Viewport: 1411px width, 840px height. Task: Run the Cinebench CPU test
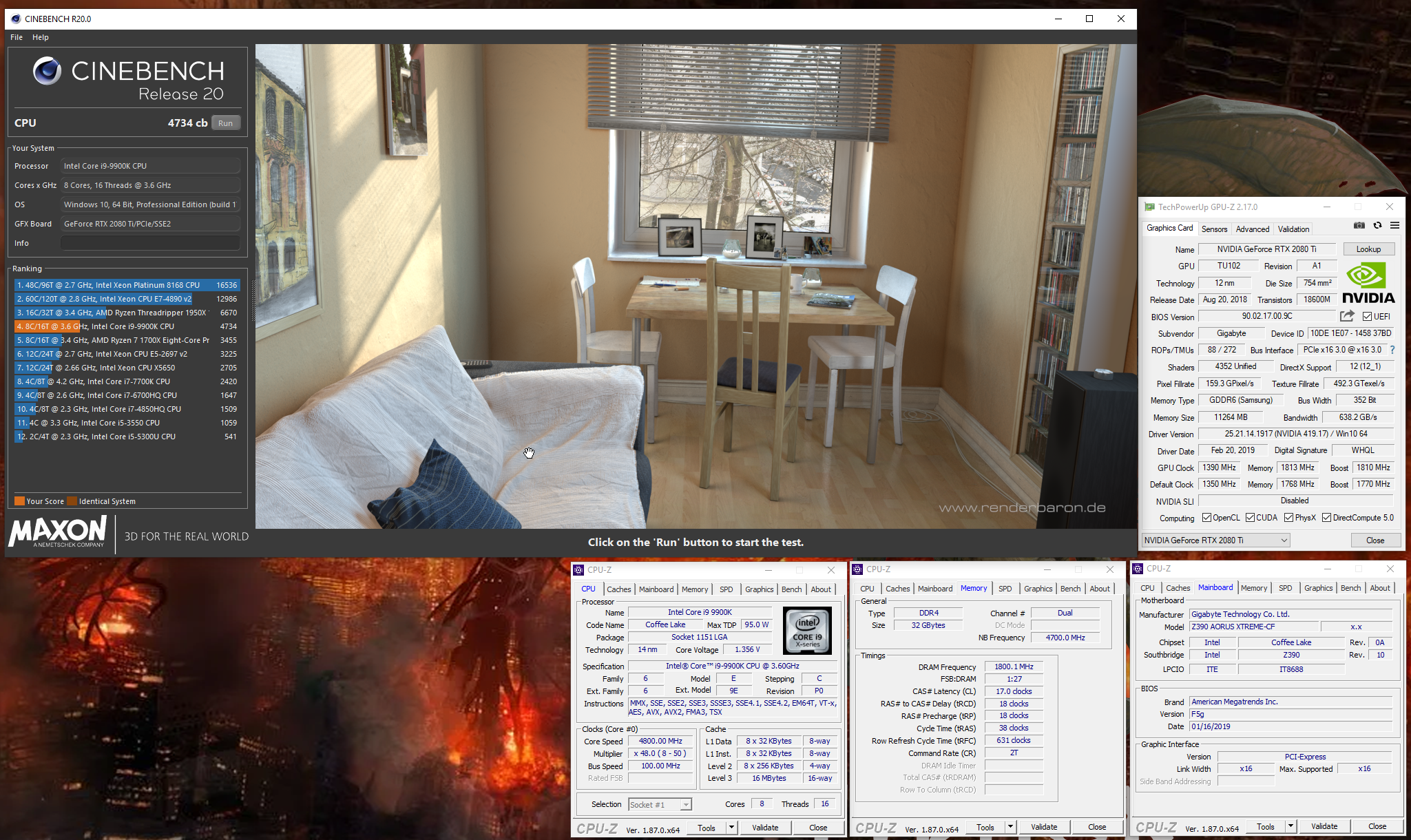tap(226, 123)
